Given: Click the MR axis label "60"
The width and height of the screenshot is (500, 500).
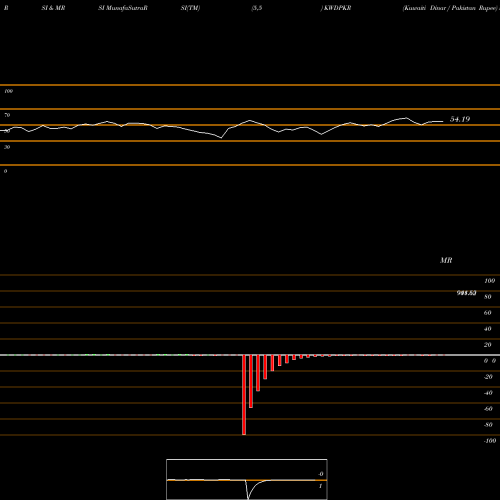Looking at the screenshot, I should pyautogui.click(x=488, y=313).
